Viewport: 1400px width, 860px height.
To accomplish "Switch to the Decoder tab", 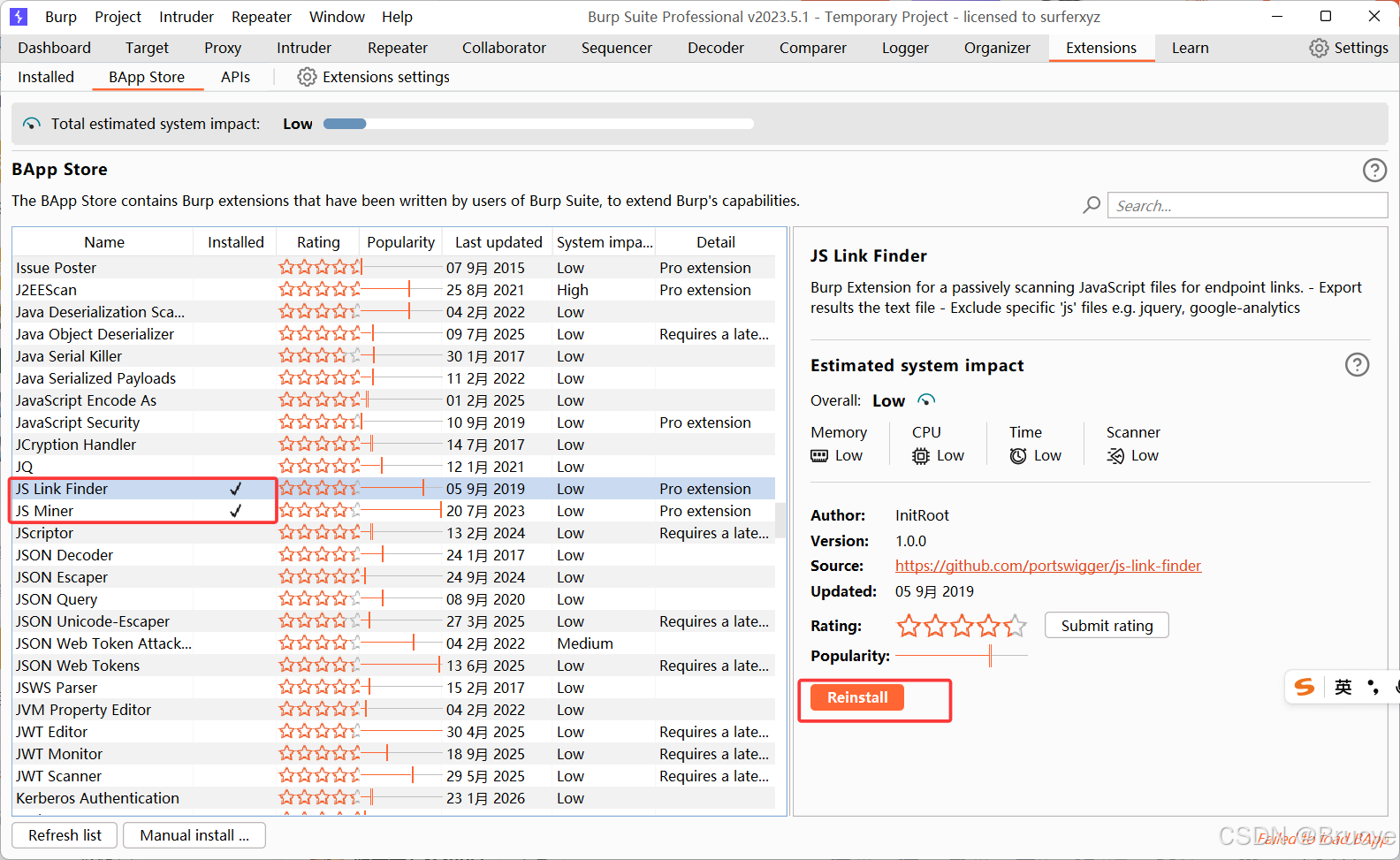I will point(716,48).
